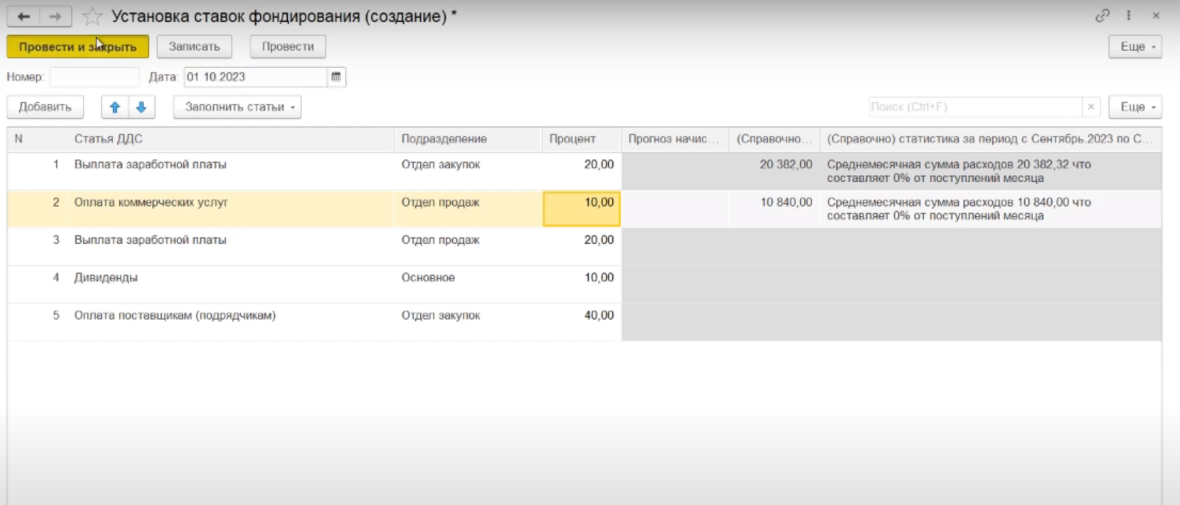Viewport: 1180px width, 505px height.
Task: Click Провести и закрыть button
Action: 78,47
